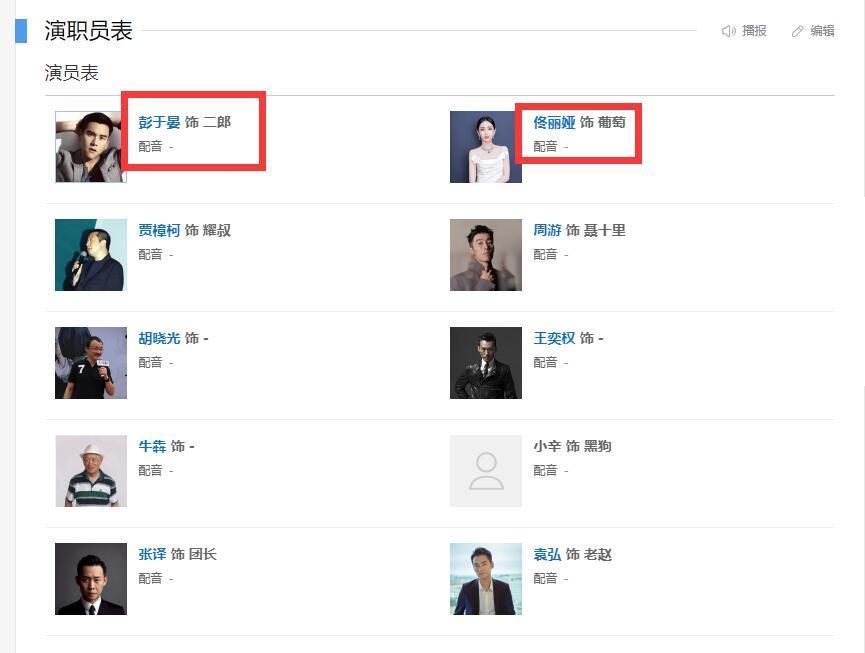Open 彭于晏's actor page link
865x653 pixels.
[159, 122]
